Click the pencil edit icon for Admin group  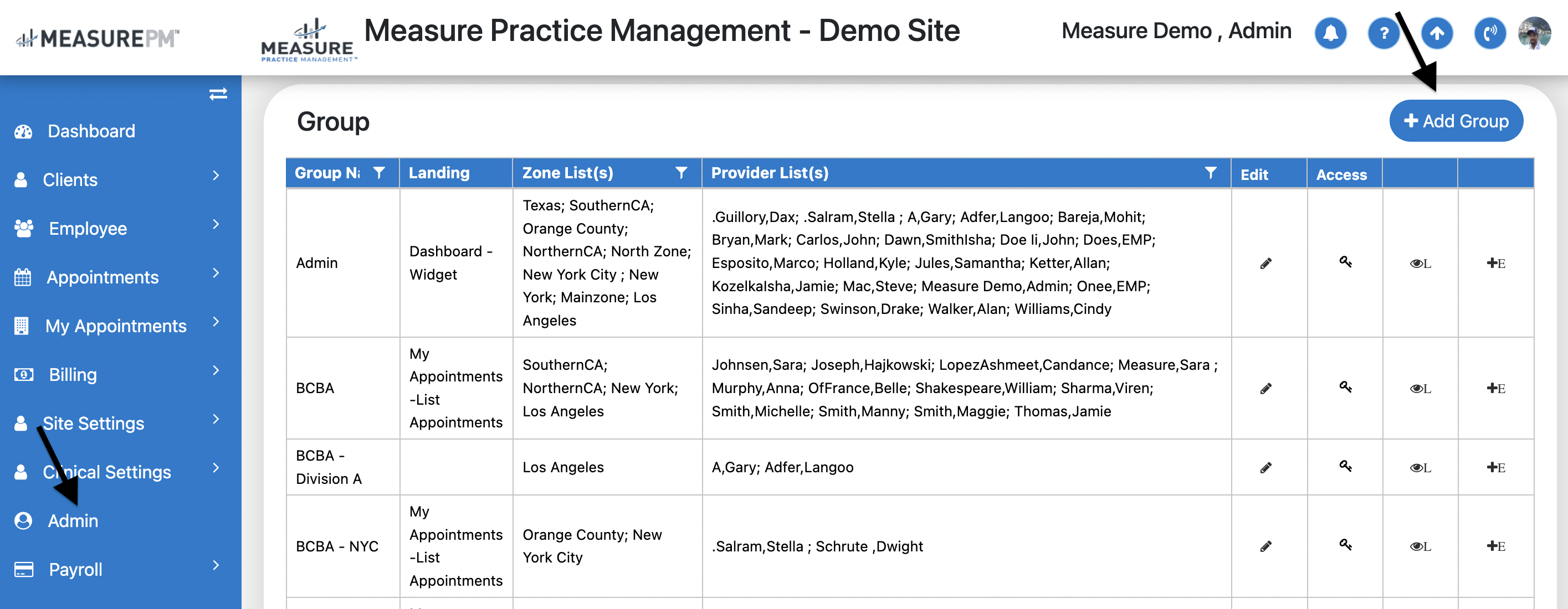[1265, 264]
